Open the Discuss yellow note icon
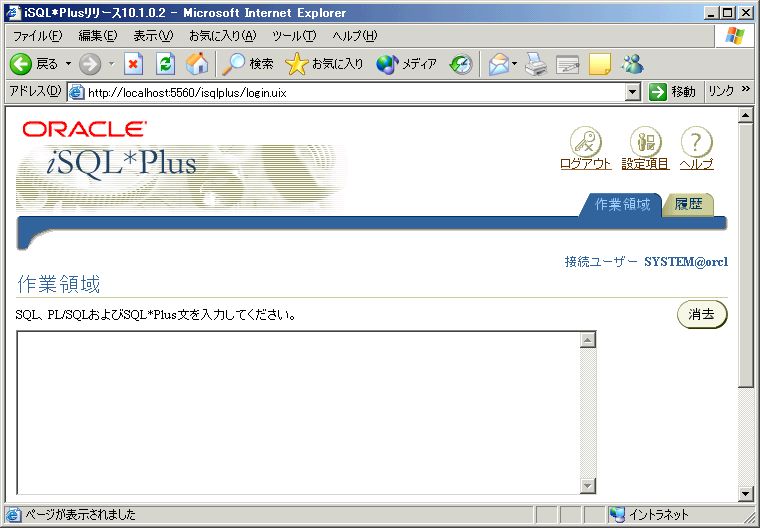 (x=600, y=64)
